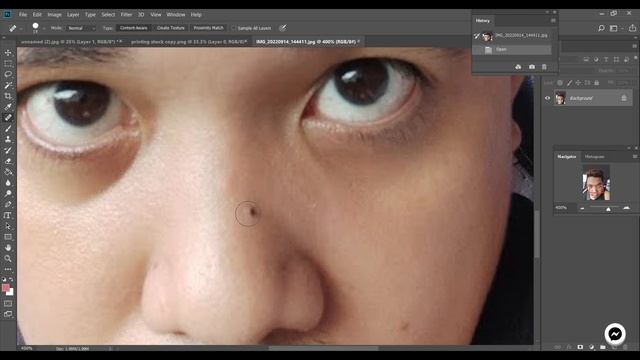Select the Rectangular Marquee tool

(8, 64)
